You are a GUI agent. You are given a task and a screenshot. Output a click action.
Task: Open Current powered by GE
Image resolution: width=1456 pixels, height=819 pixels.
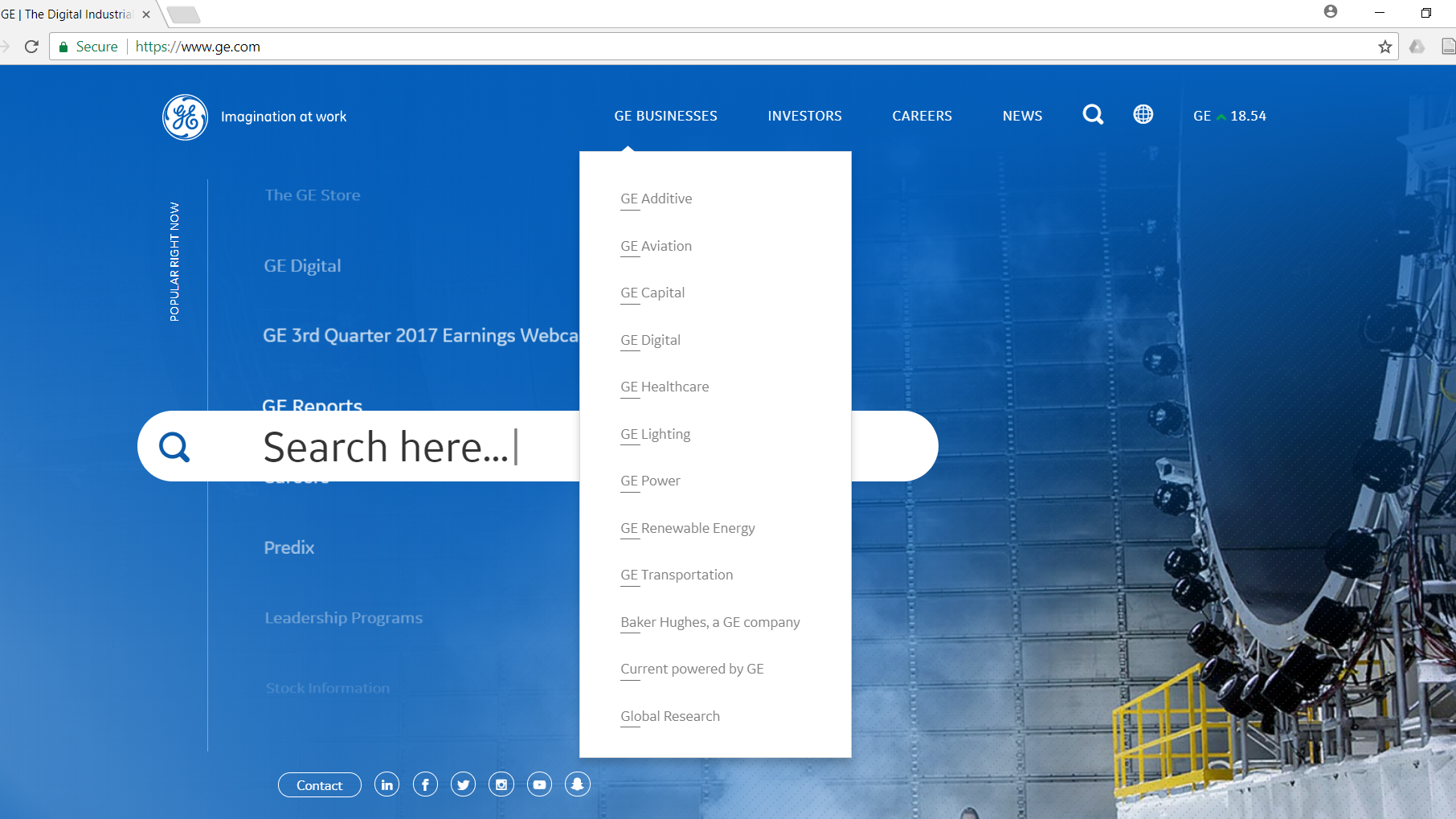point(692,669)
